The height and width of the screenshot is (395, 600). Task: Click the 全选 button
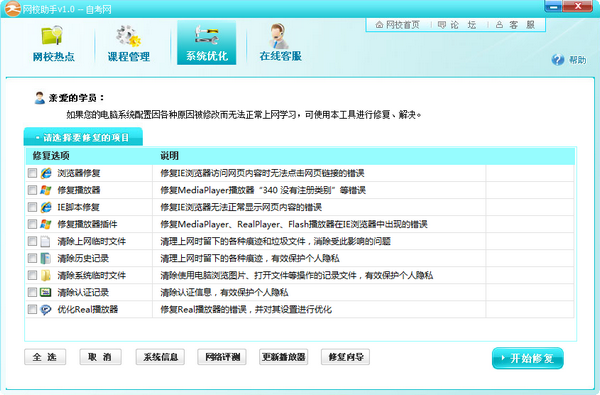pos(45,357)
